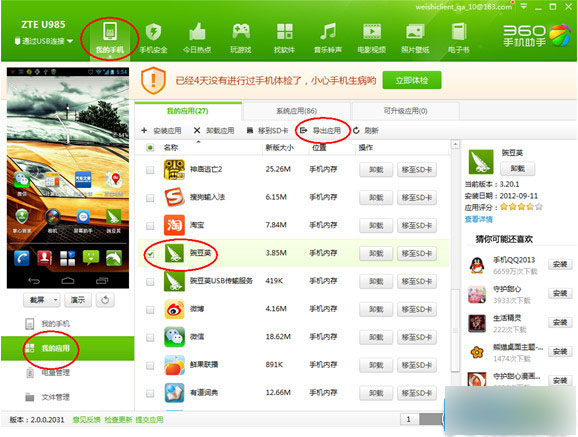Click the 360手机助手 logo

[x=537, y=36]
